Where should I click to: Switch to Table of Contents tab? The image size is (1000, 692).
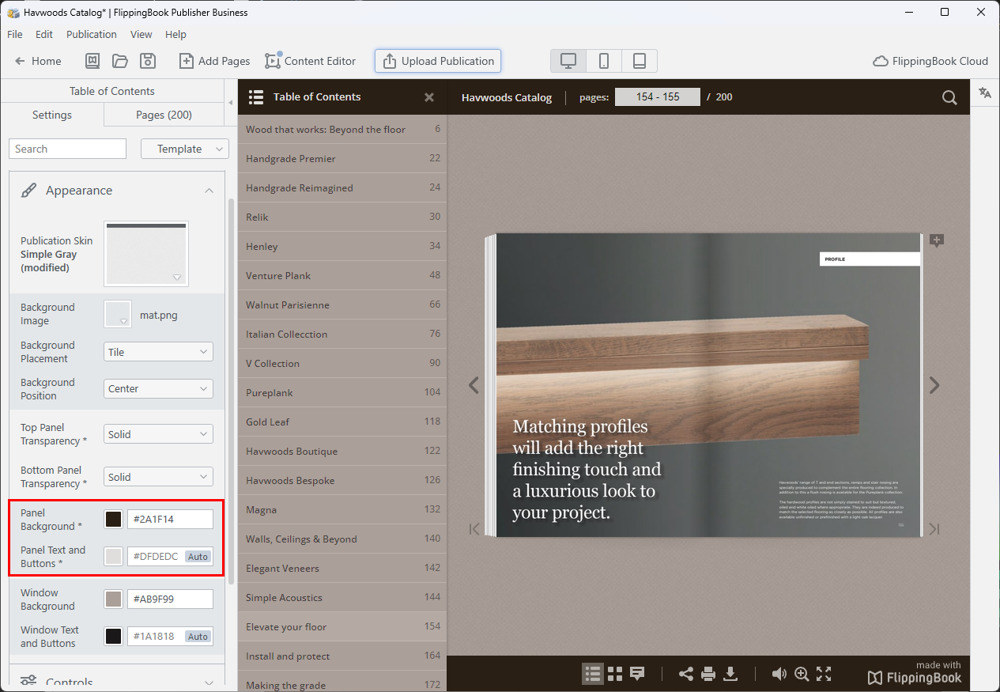tap(112, 91)
